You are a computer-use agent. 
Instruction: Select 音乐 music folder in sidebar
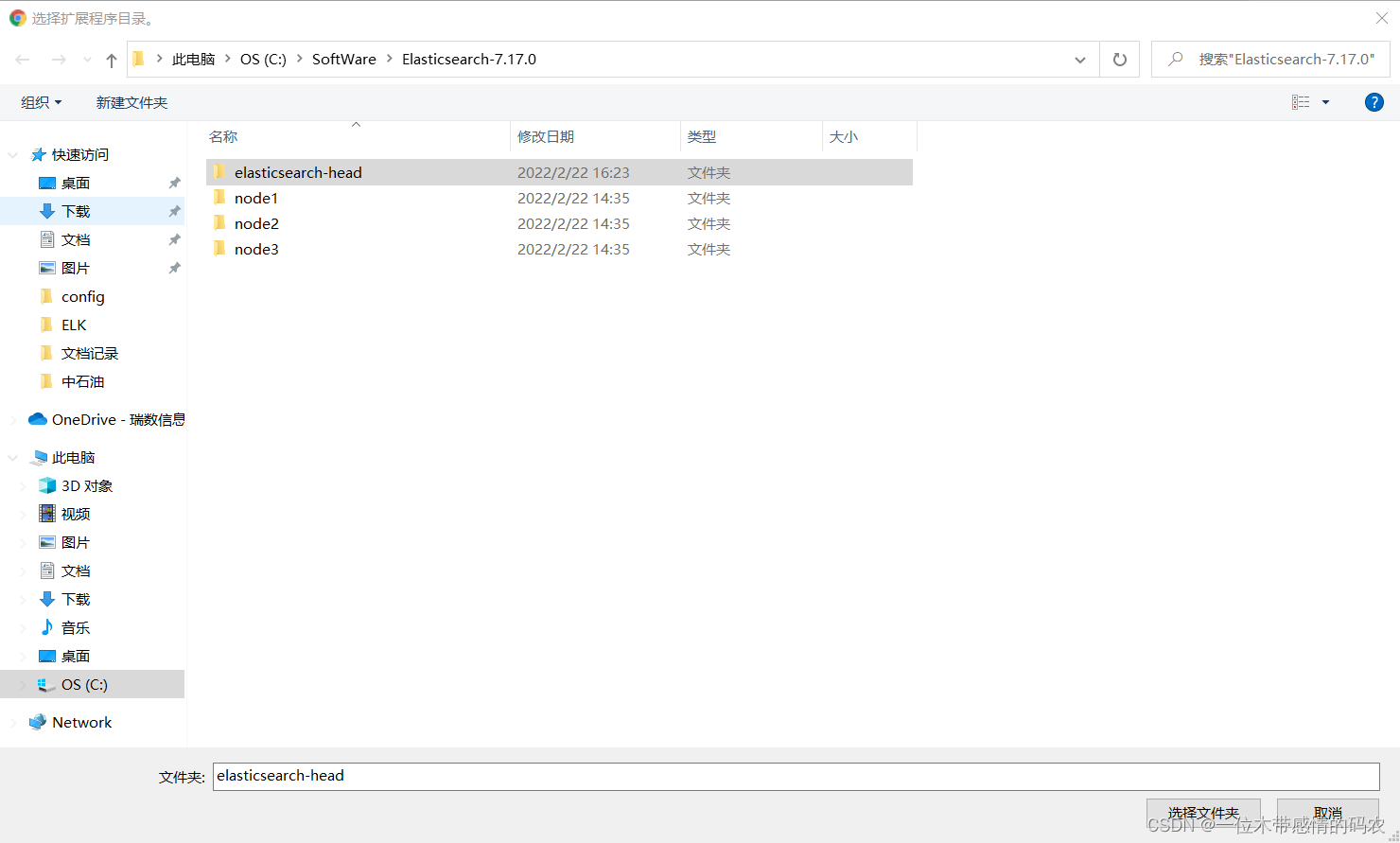[75, 627]
